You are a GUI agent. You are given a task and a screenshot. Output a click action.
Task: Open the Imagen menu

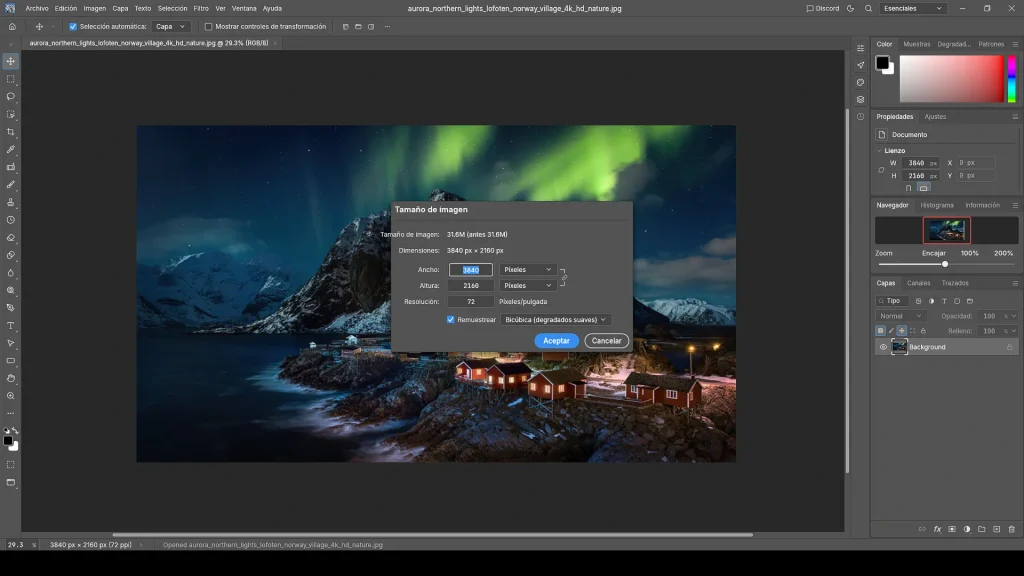[x=95, y=8]
